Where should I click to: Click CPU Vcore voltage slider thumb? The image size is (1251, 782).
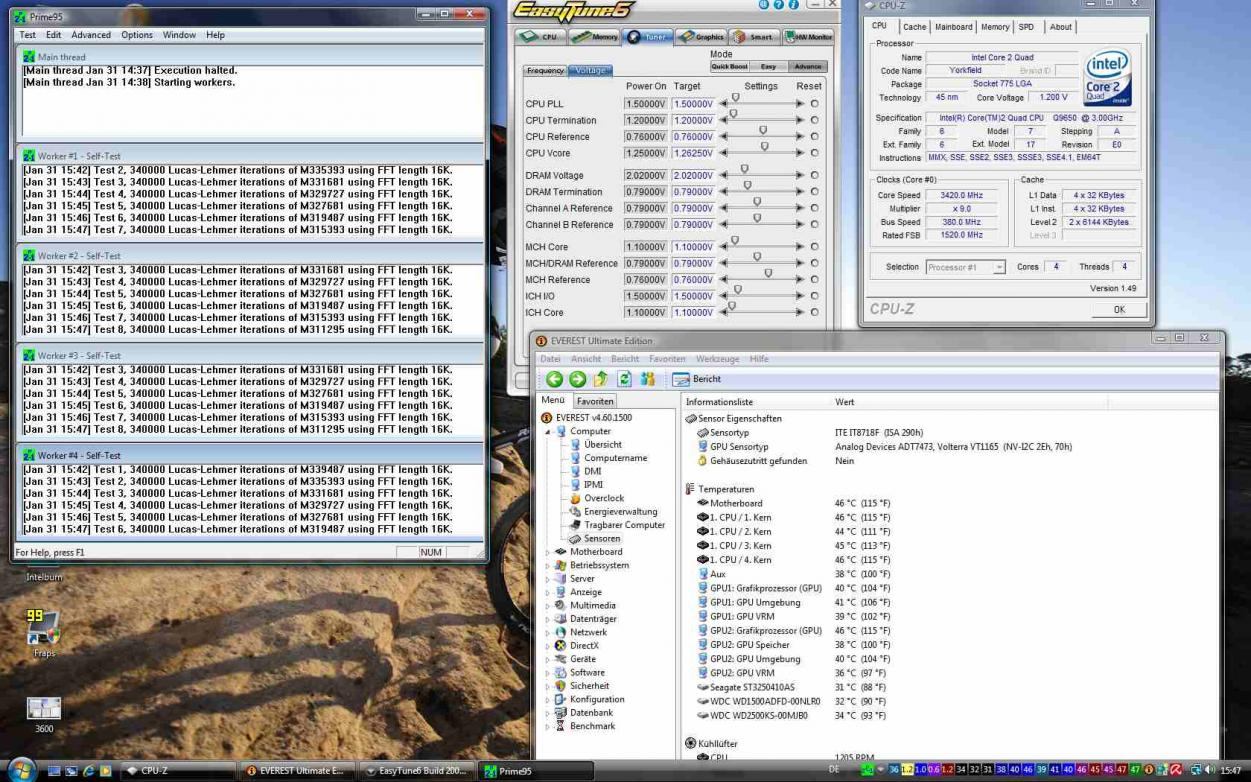point(764,146)
